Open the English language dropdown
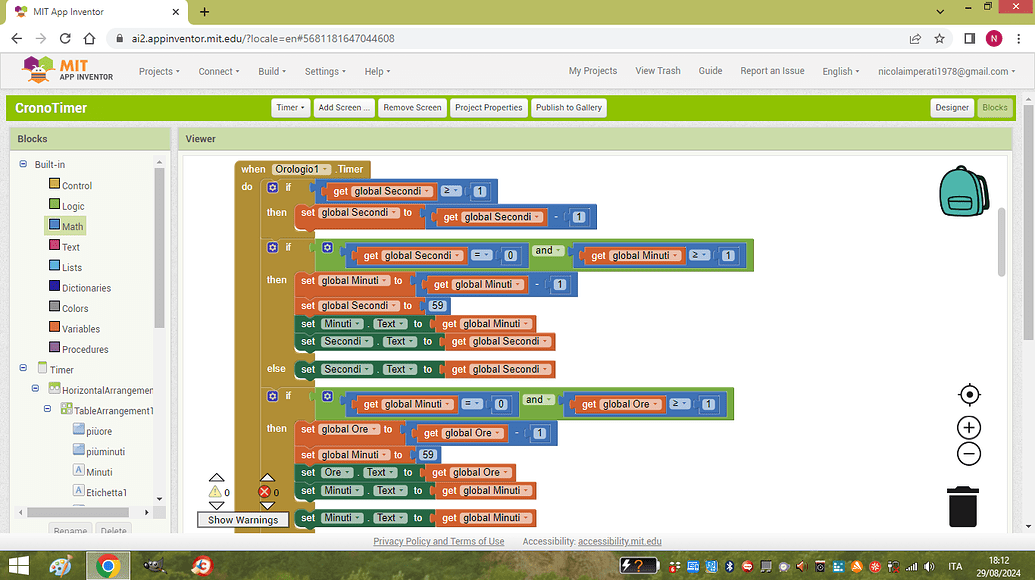This screenshot has width=1035, height=580. [x=840, y=71]
